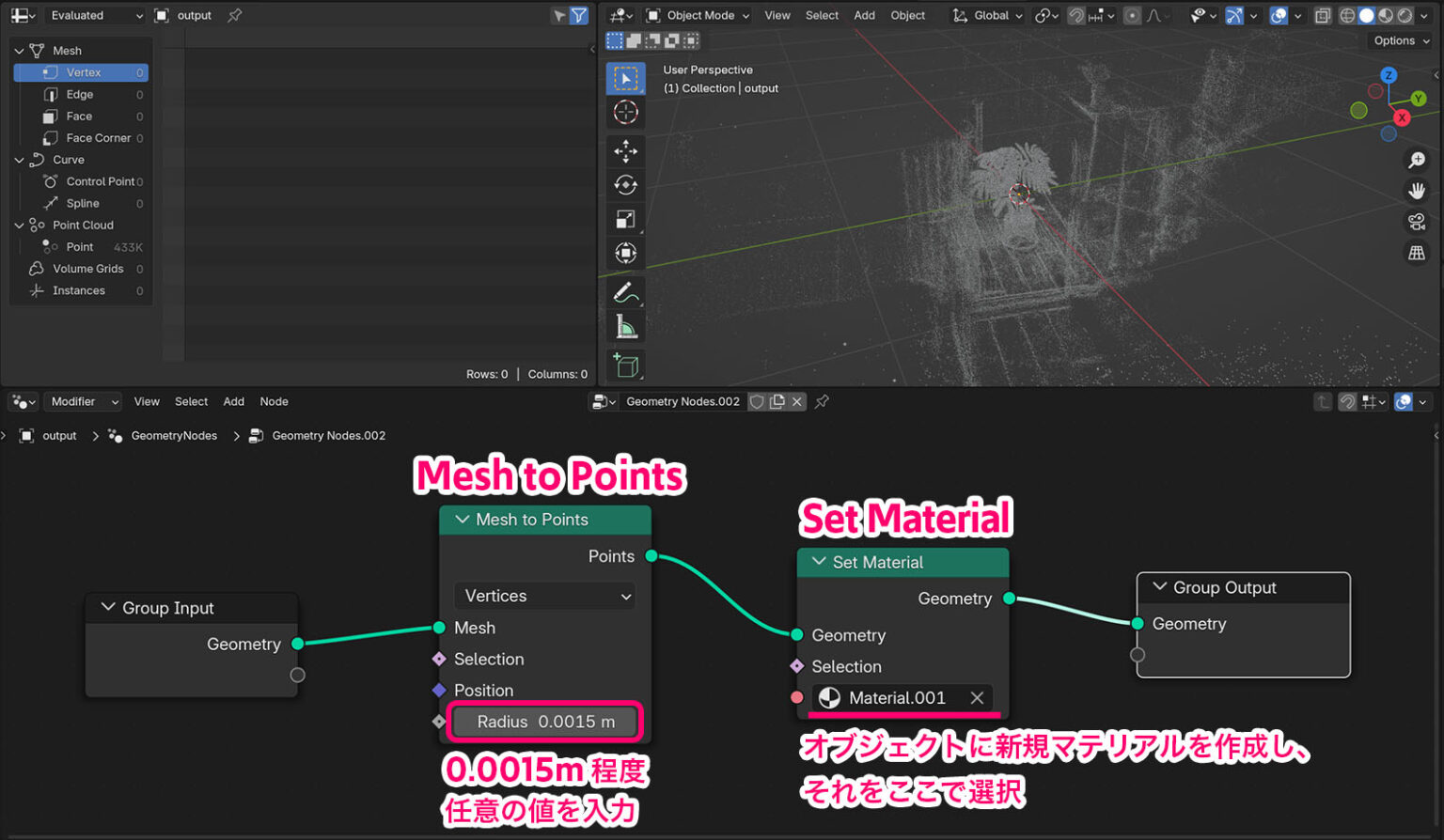Open the Global transform orientation dropdown
The image size is (1444, 840).
(x=986, y=15)
